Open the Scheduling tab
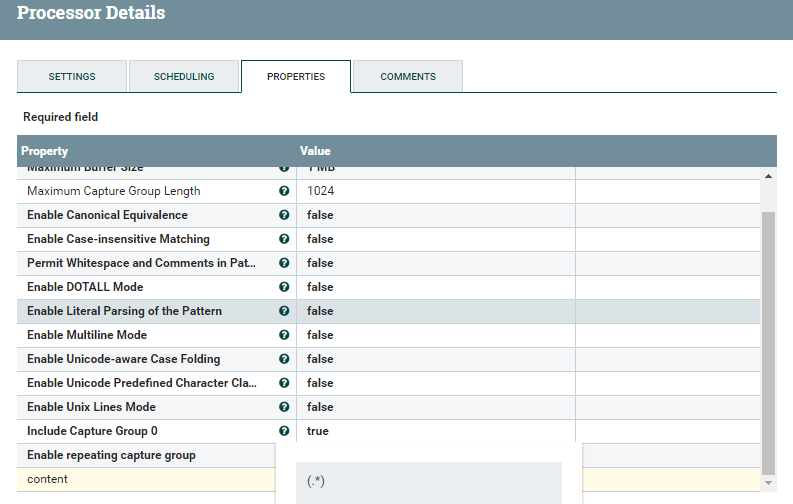 pos(184,77)
